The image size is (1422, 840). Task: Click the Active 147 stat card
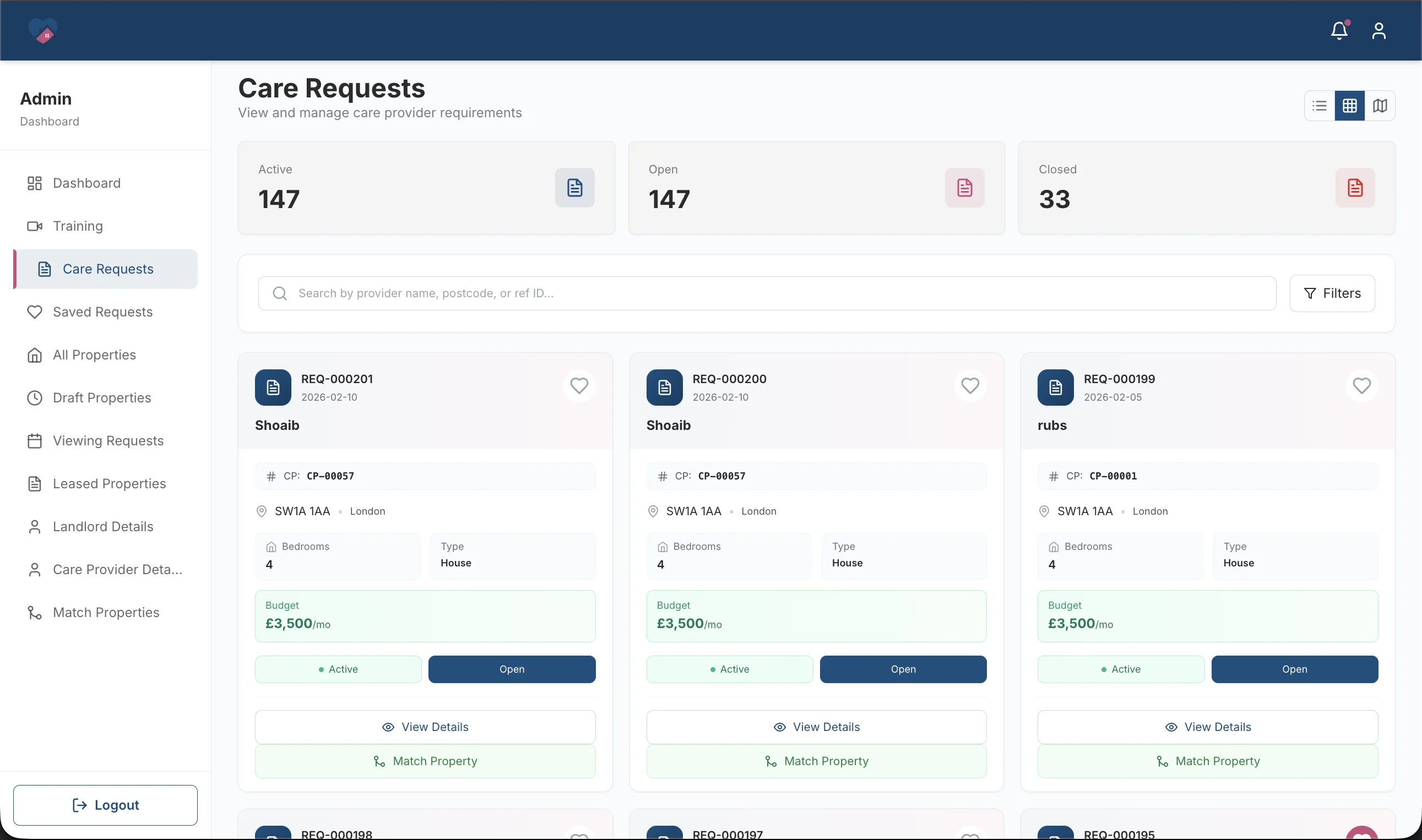tap(426, 188)
